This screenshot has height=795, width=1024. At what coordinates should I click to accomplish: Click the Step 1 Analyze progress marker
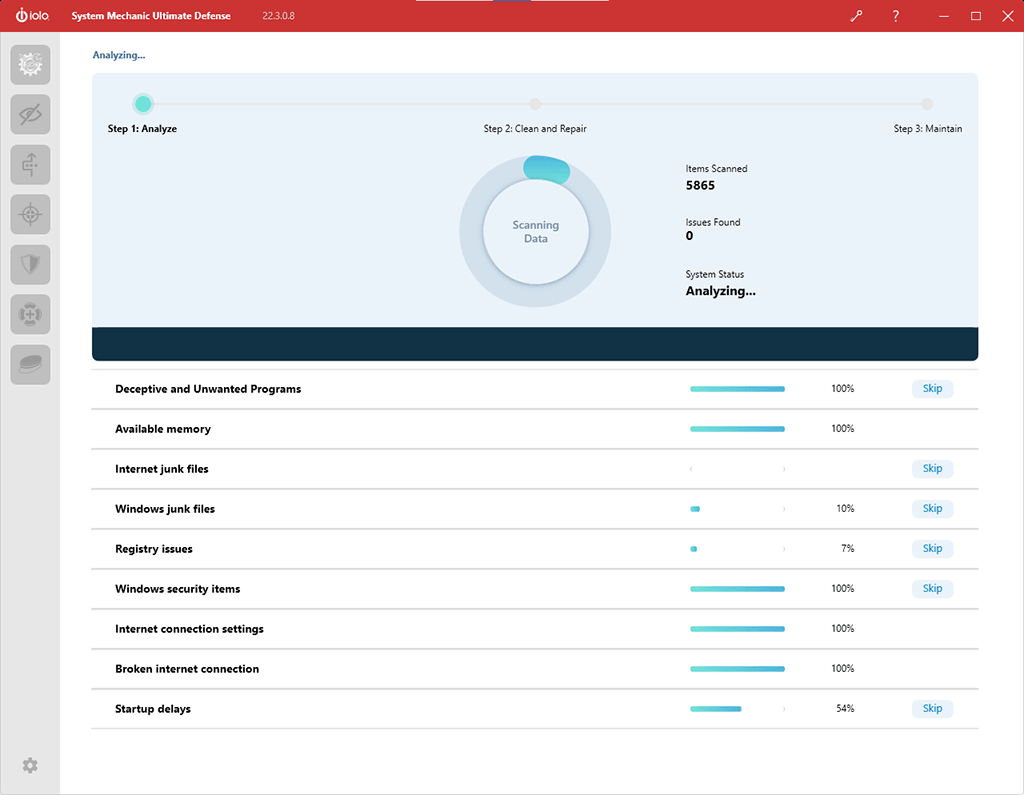(143, 104)
